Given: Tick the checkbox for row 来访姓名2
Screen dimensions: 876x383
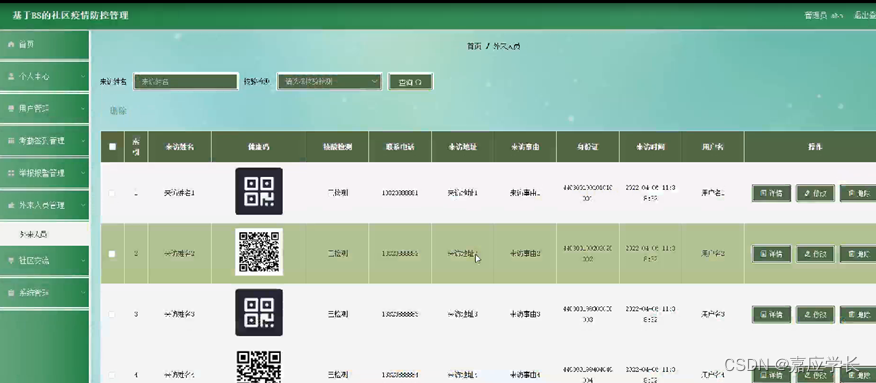Looking at the screenshot, I should pyautogui.click(x=112, y=253).
